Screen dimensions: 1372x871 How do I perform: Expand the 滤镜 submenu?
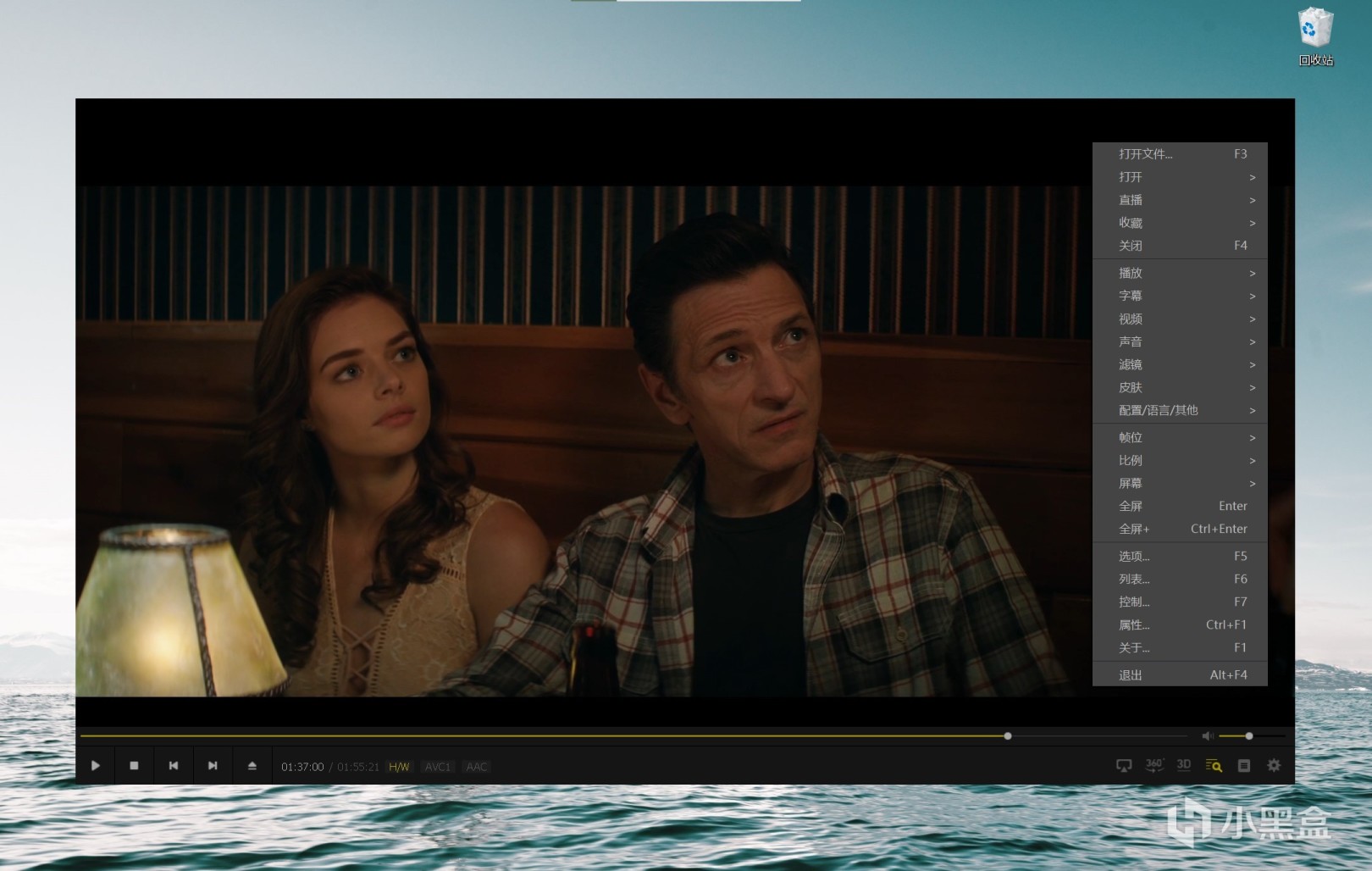click(1180, 364)
